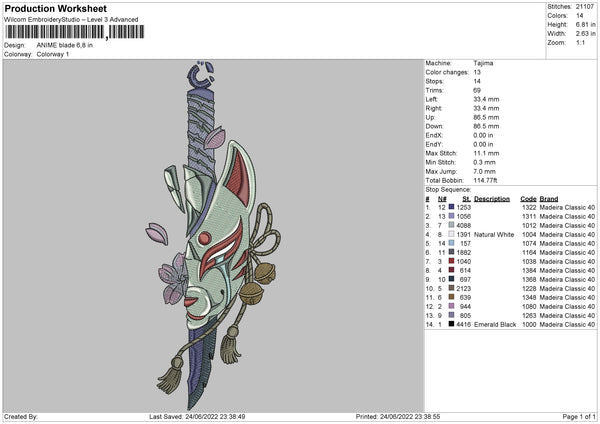Click the 'Brand' column header

click(x=549, y=199)
